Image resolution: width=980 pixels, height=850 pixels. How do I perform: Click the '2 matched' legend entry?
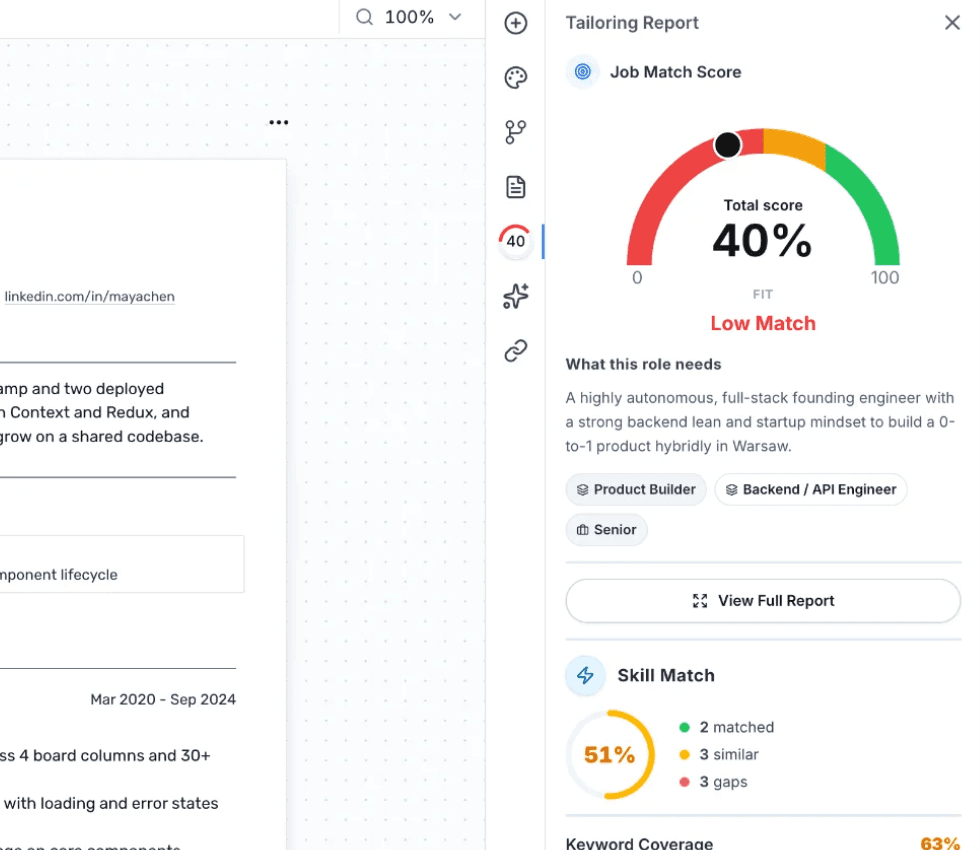click(x=727, y=727)
